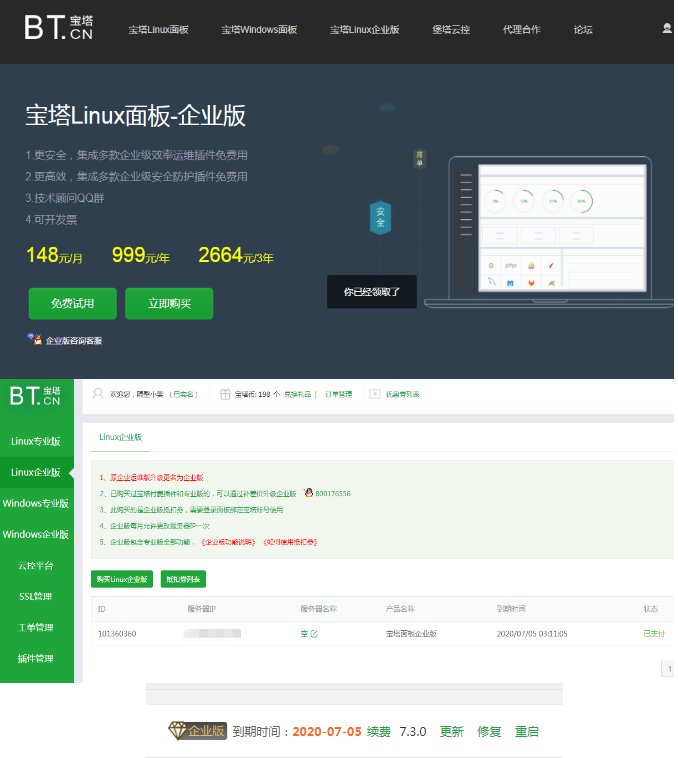The image size is (678, 758).
Task: Click the diamond 企业版 badge icon
Action: 197,730
